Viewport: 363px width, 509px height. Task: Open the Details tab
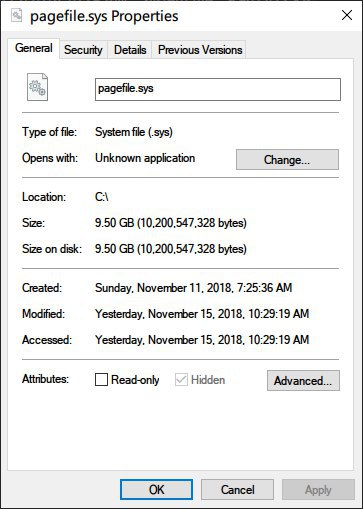point(130,50)
